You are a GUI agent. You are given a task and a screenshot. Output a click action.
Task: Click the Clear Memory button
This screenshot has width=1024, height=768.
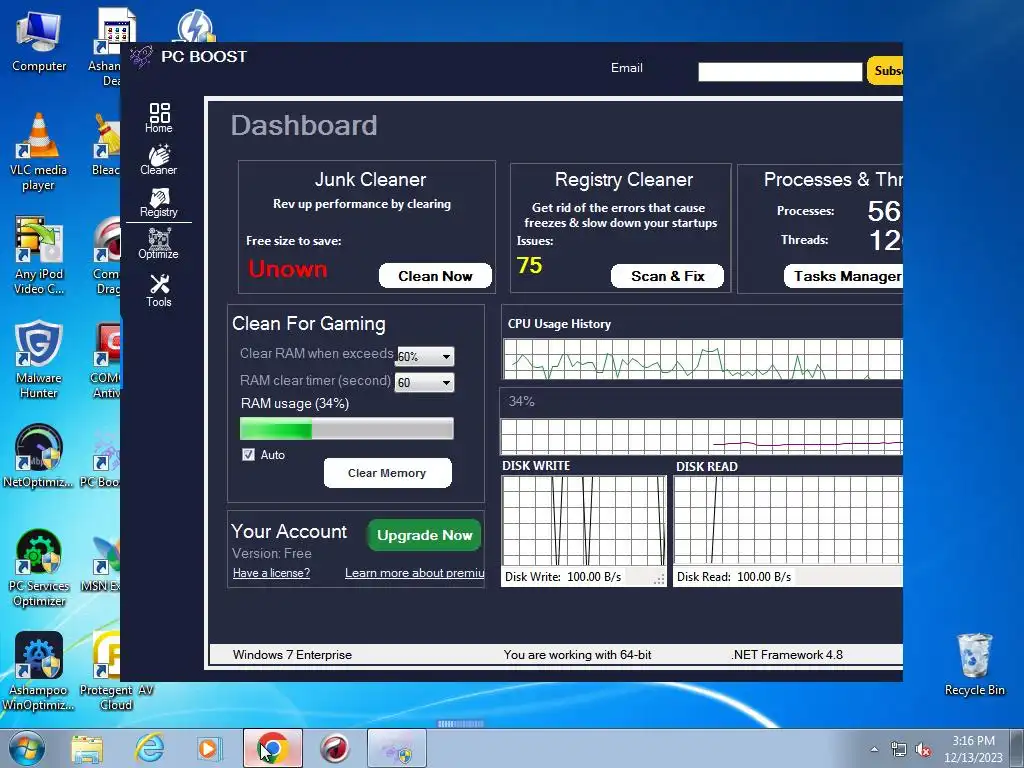[x=387, y=473]
